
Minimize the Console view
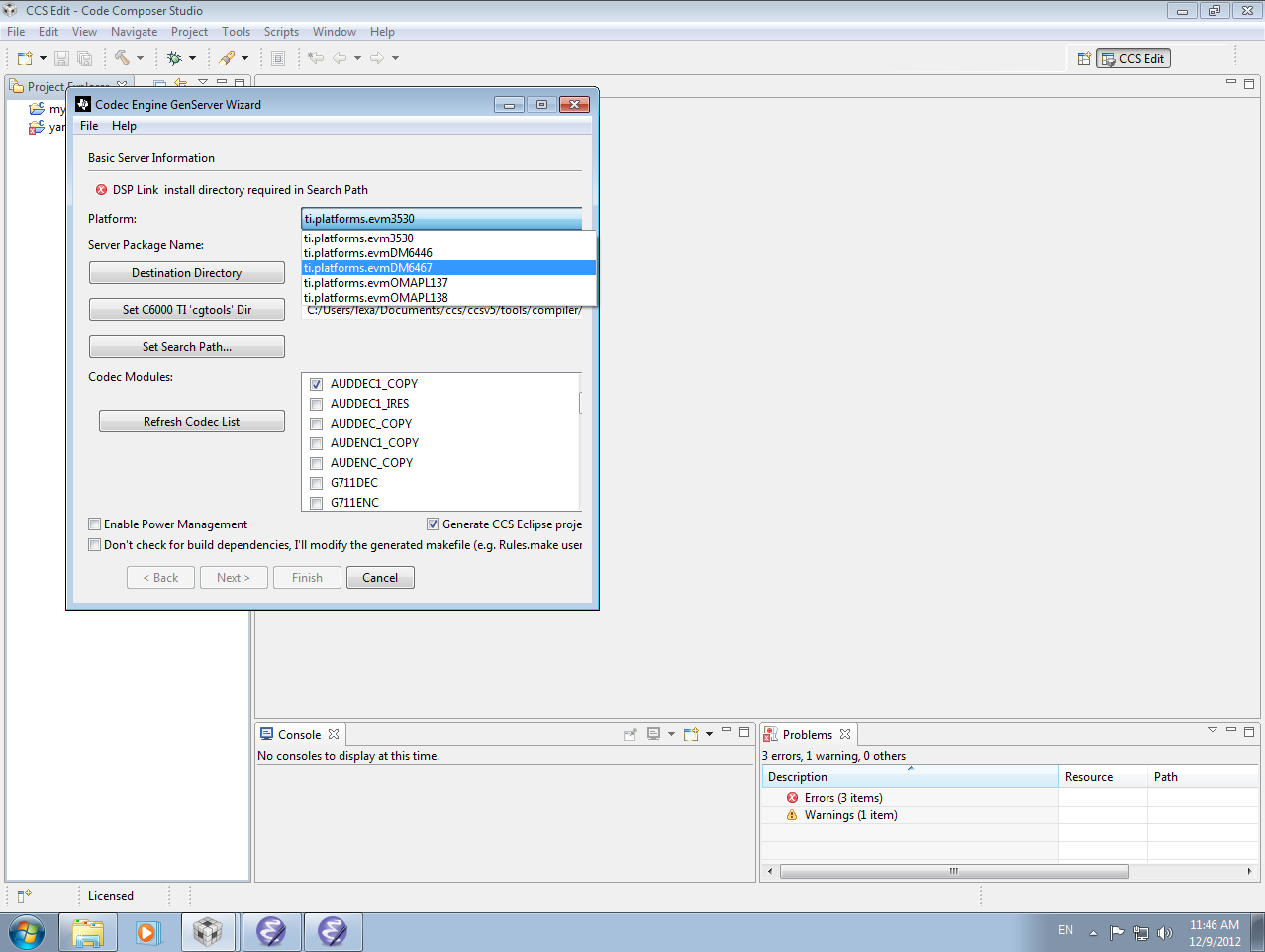727,732
